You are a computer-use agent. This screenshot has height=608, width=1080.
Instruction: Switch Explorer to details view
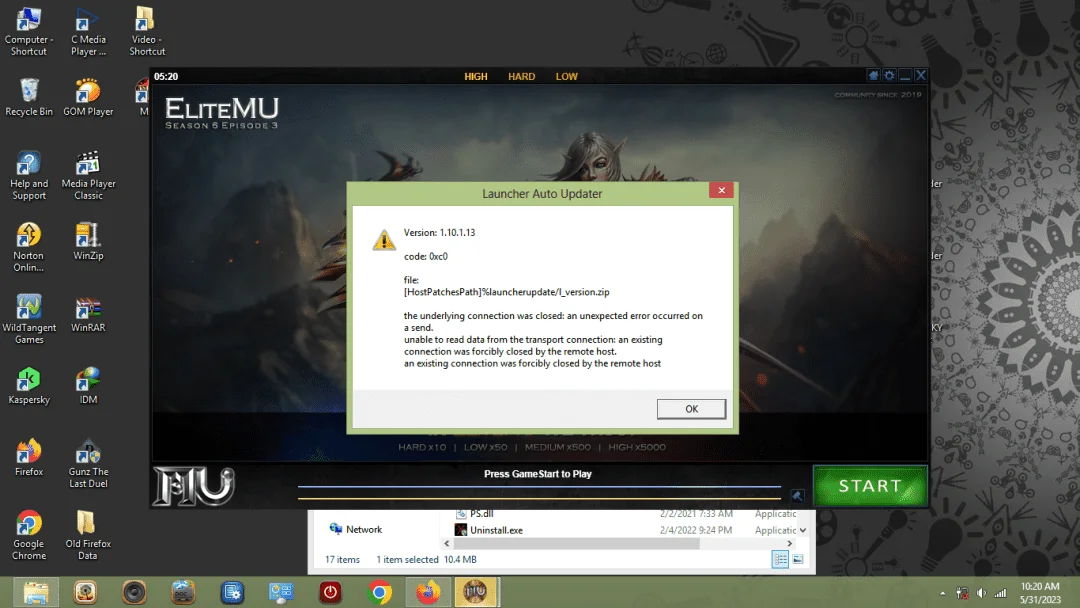pyautogui.click(x=780, y=559)
